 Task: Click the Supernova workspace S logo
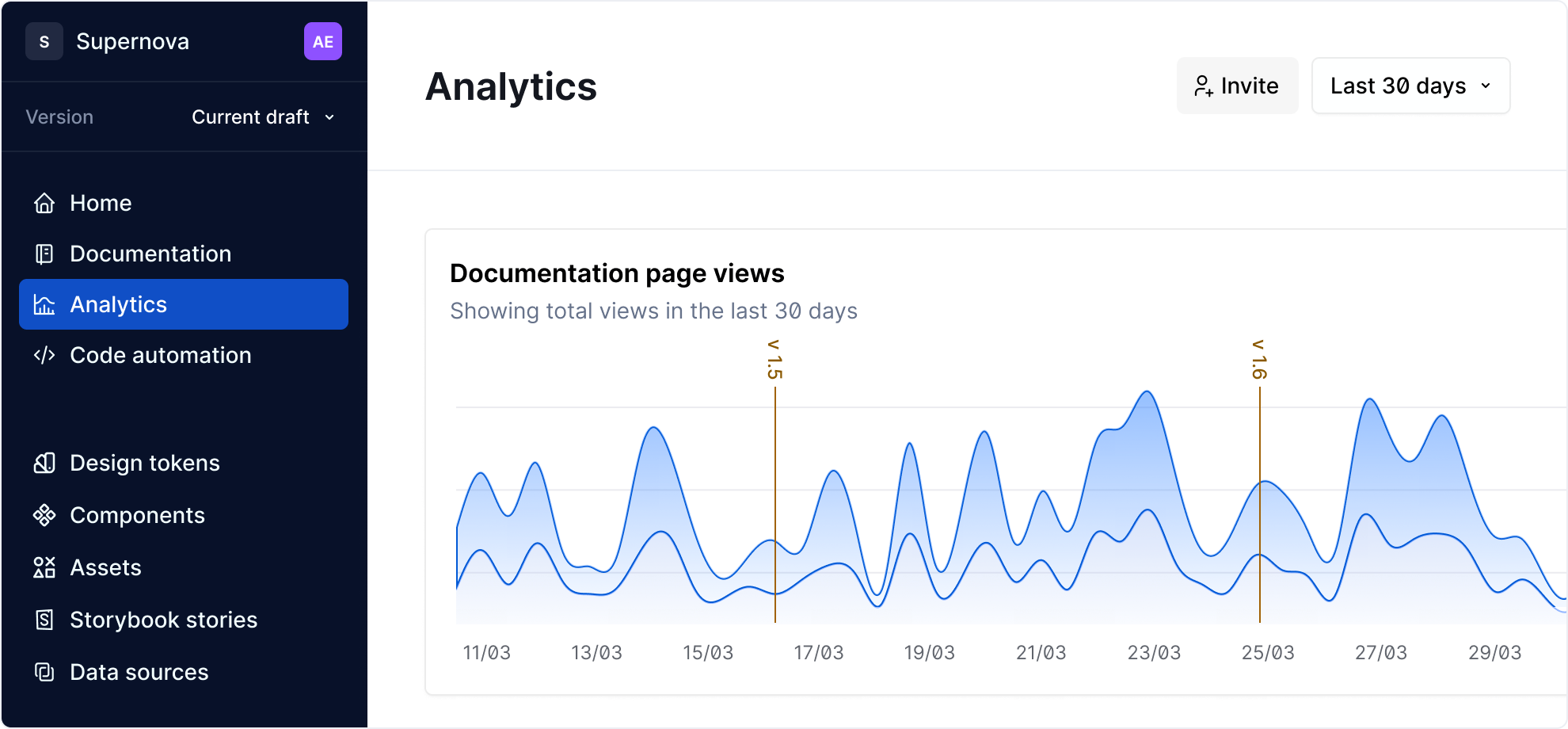[x=44, y=41]
